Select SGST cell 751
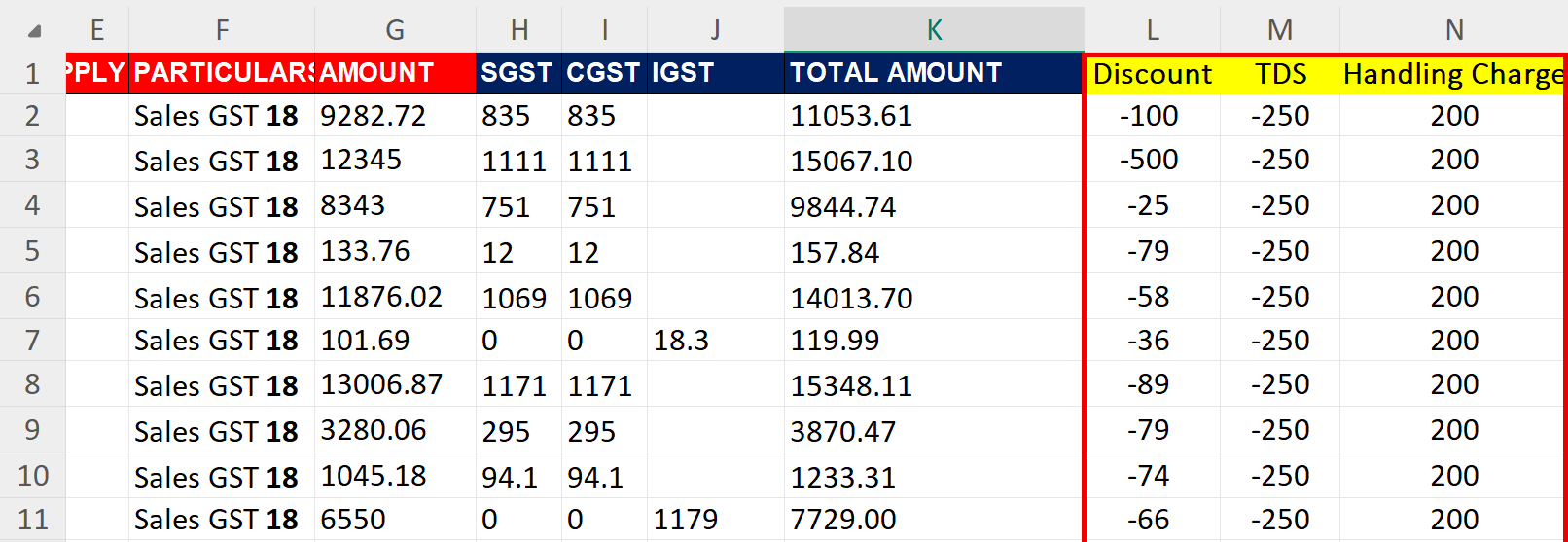Viewport: 1568px width, 542px height. pos(519,205)
